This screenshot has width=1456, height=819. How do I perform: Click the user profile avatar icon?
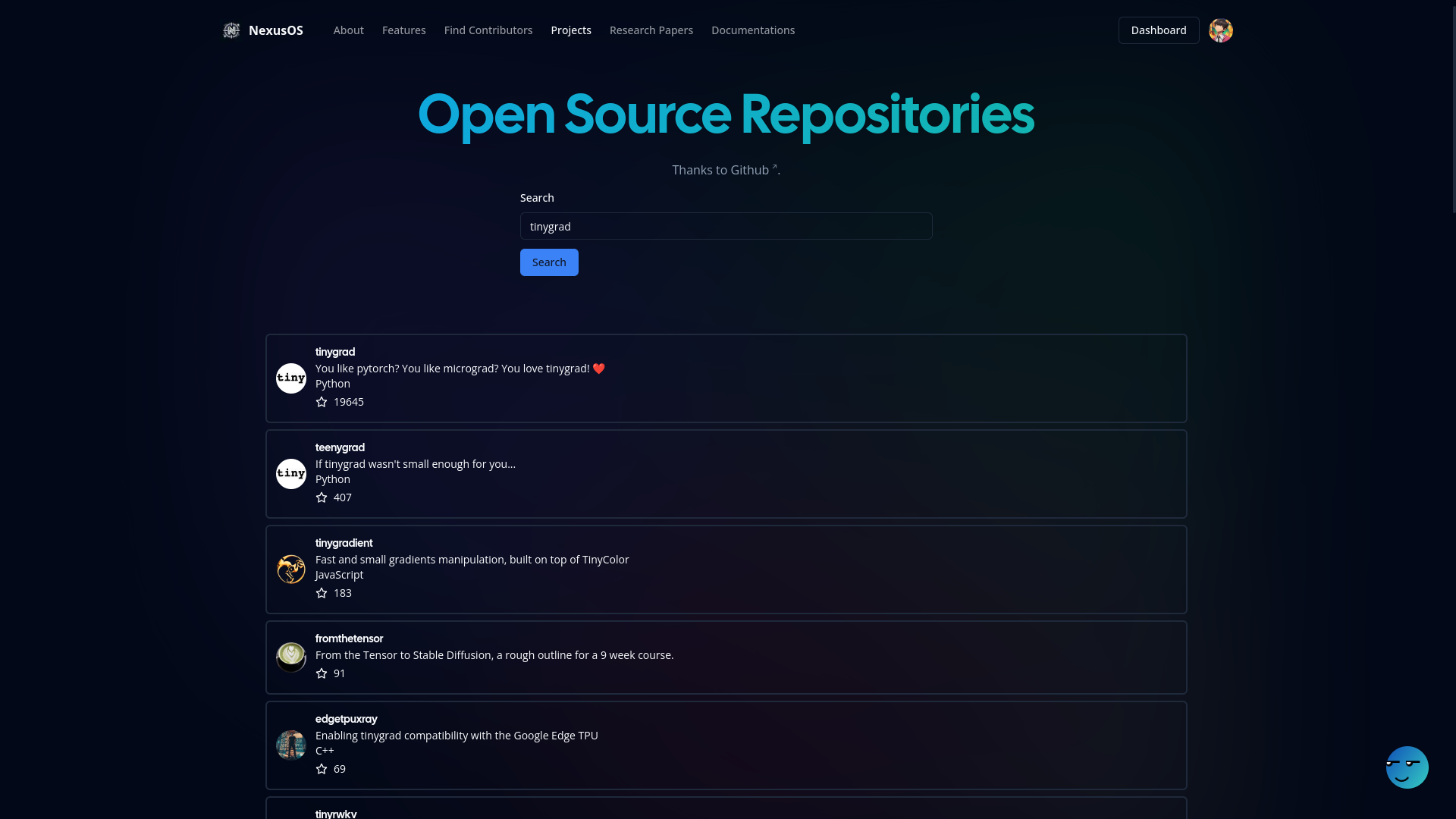pos(1221,30)
